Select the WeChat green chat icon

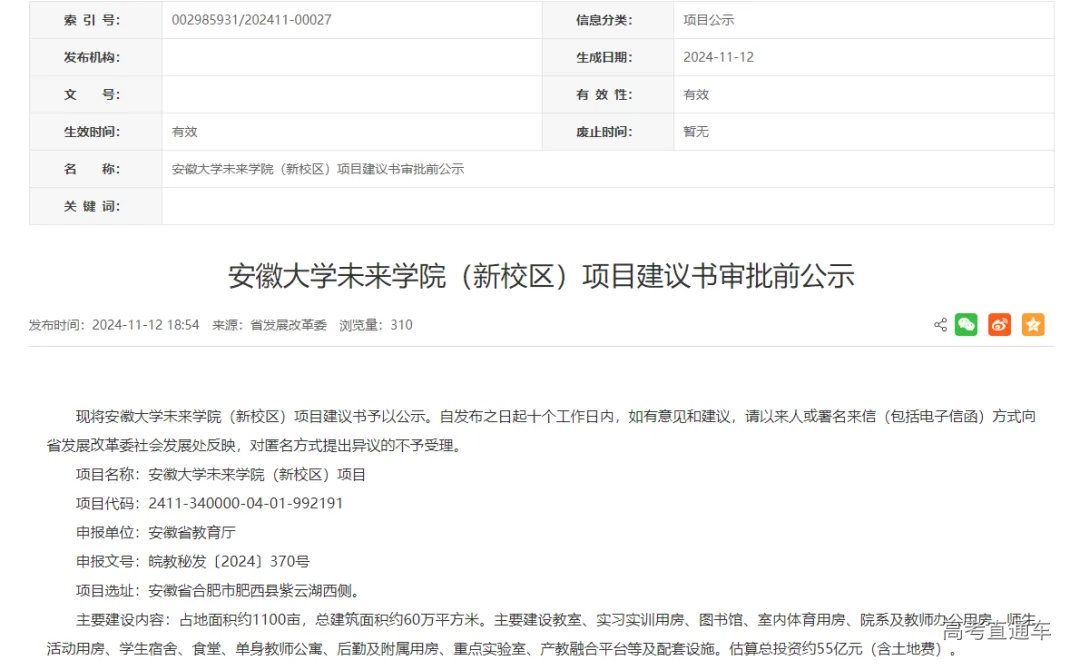coord(965,324)
